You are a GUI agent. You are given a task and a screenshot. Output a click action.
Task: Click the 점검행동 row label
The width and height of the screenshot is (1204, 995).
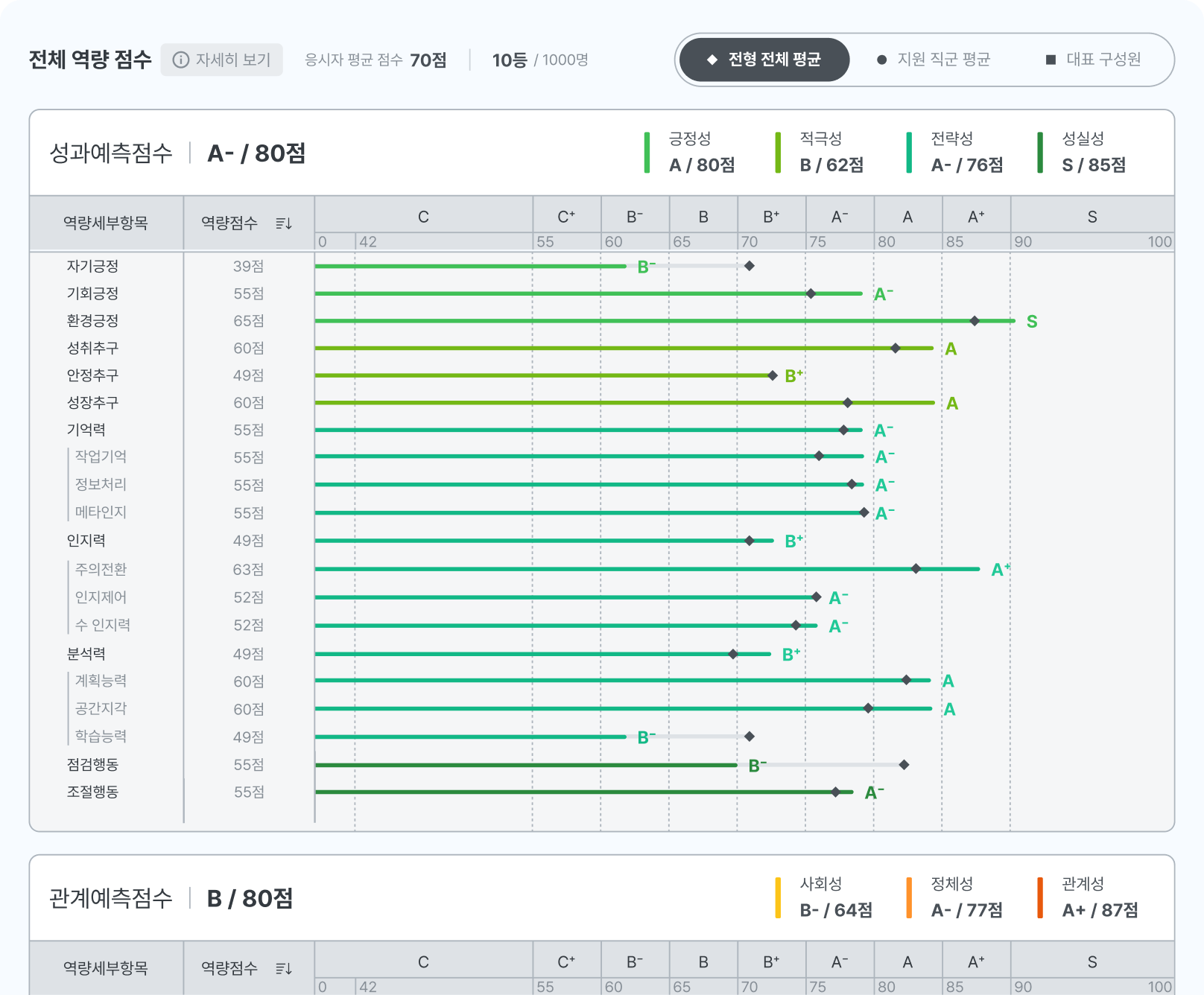click(92, 765)
